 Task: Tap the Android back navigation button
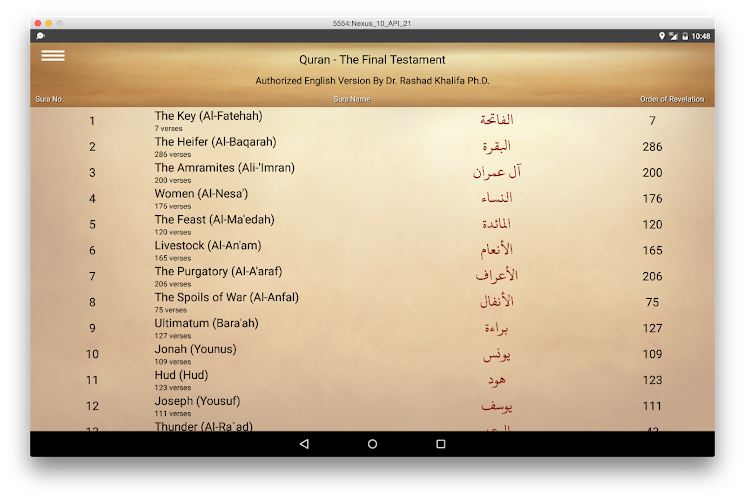(x=304, y=444)
